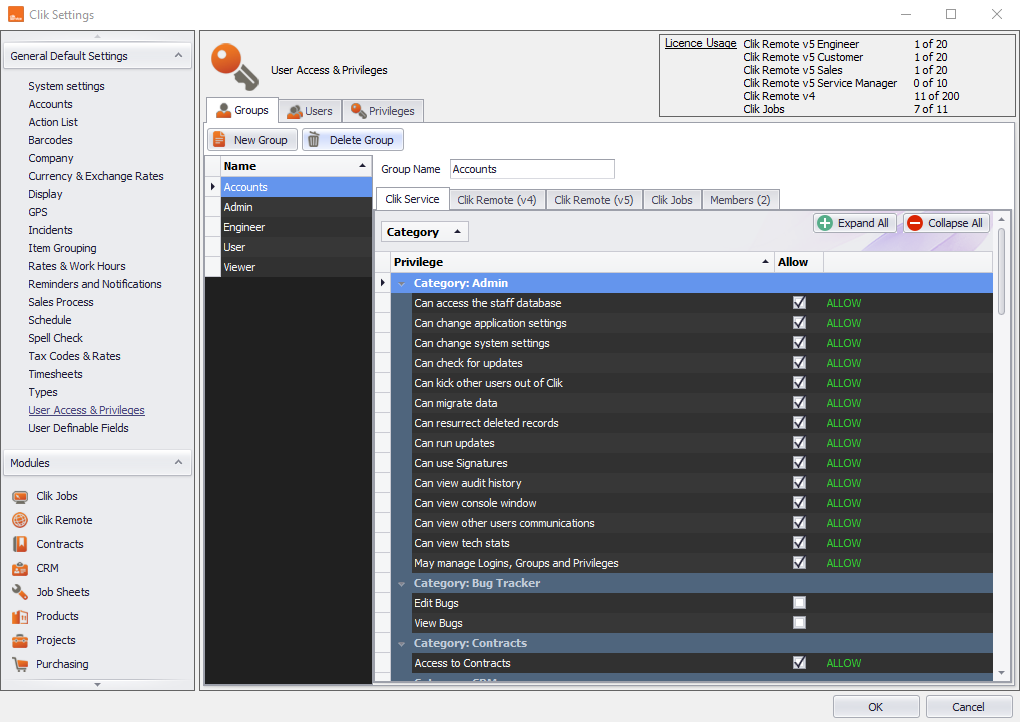This screenshot has height=722, width=1020.
Task: Click the OK button
Action: (x=876, y=707)
